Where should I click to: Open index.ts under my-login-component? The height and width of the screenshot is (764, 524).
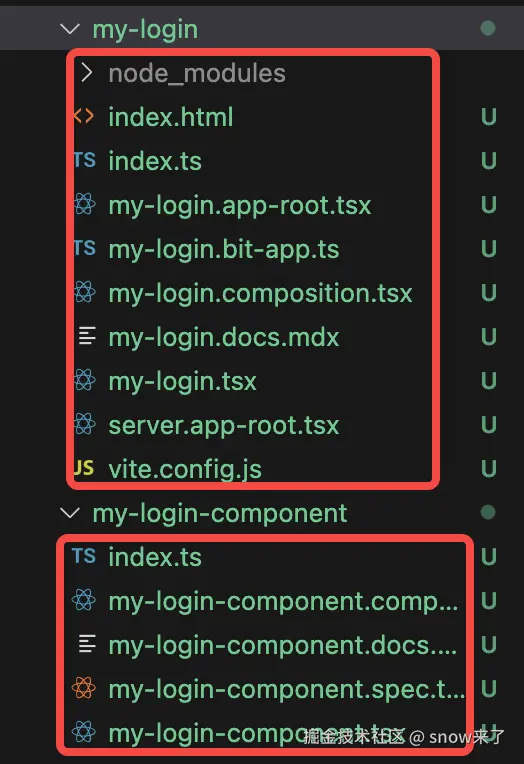(155, 557)
